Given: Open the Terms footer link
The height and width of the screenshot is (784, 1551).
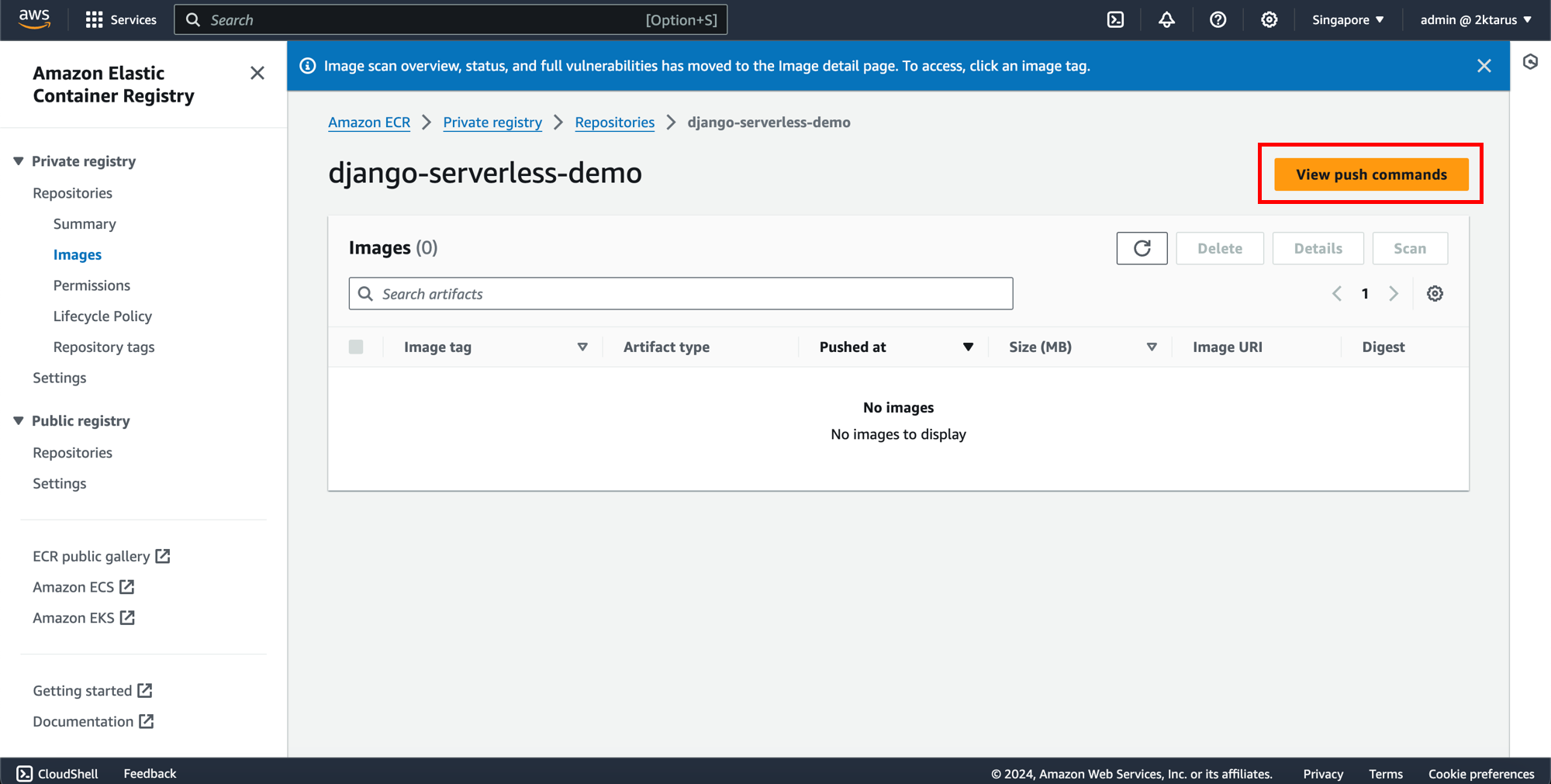Looking at the screenshot, I should coord(1385,773).
